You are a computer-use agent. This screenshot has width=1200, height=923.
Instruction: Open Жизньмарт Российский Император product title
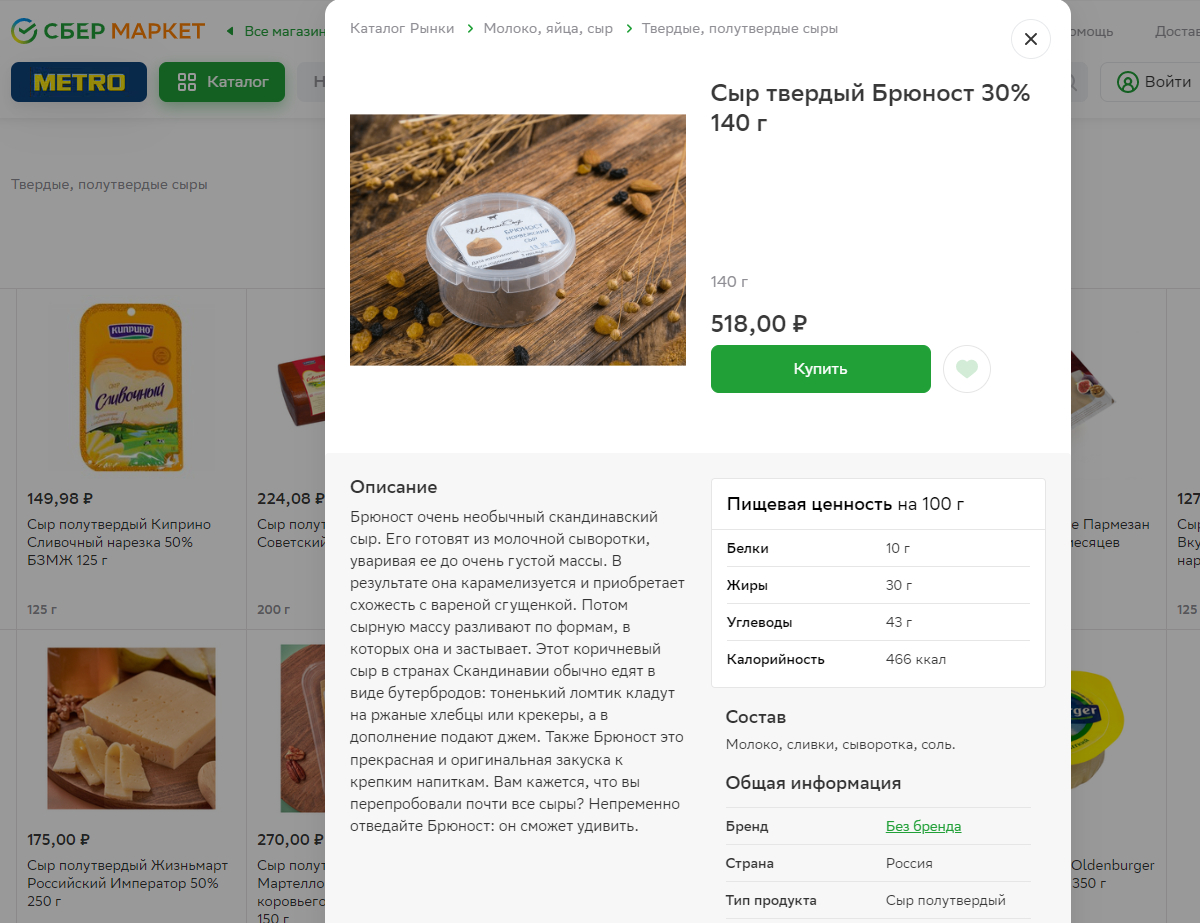pos(127,883)
